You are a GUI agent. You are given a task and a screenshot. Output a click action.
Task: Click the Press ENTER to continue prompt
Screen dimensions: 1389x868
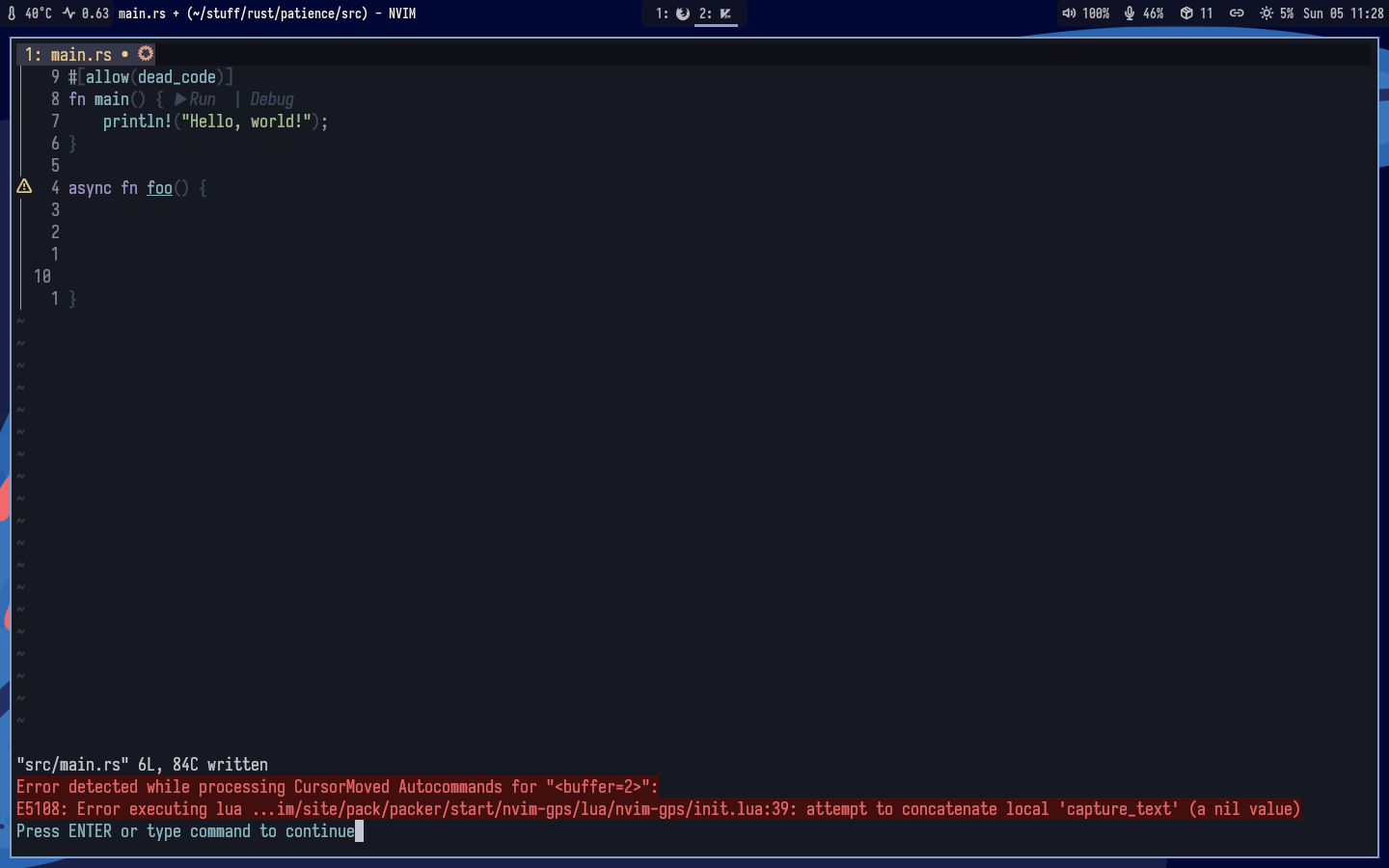185,831
